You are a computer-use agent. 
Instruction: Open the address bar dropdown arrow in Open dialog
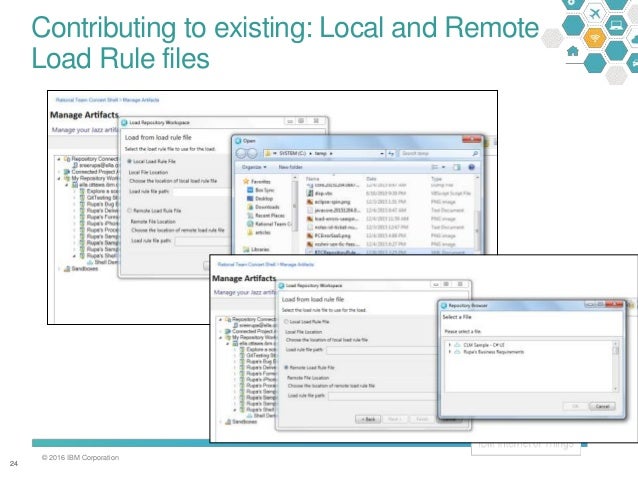tap(382, 153)
